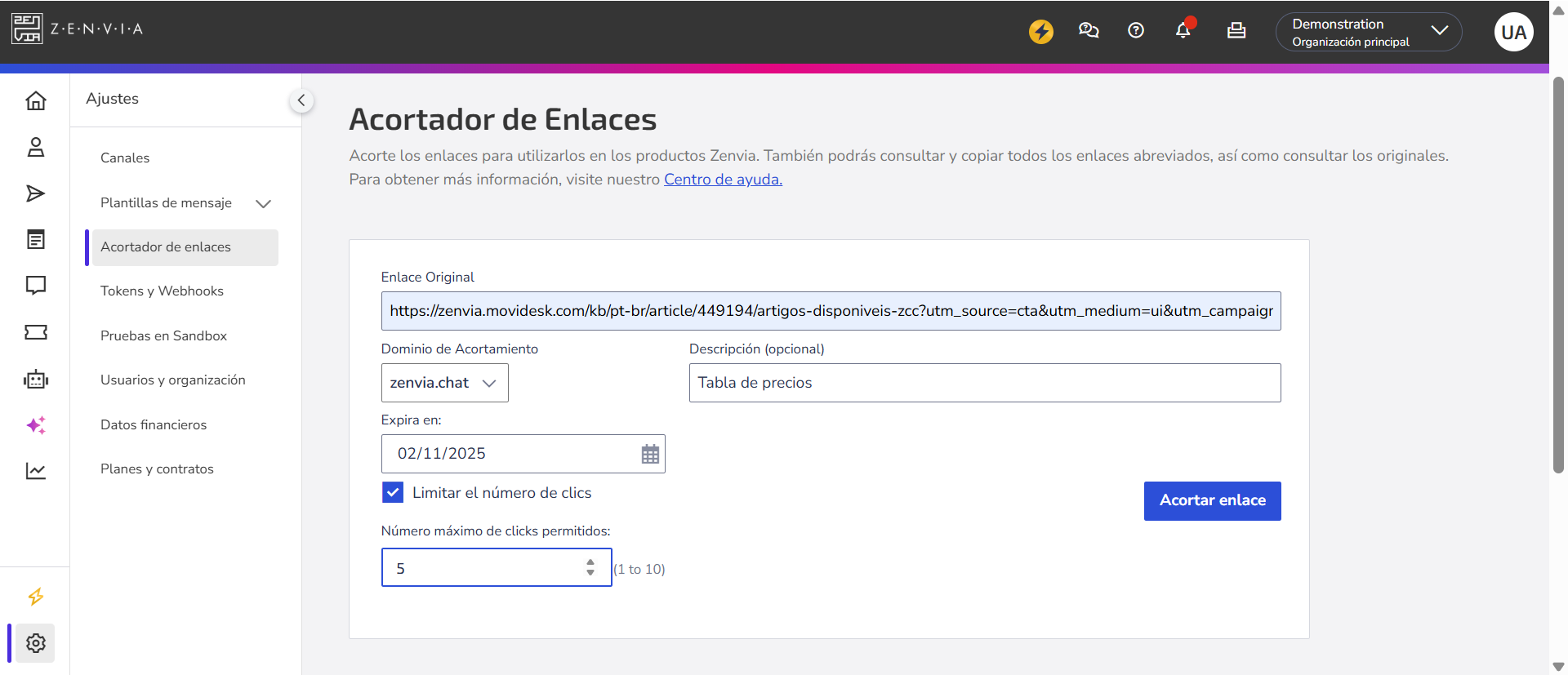Open the chat bubble icon in sidebar

36,285
